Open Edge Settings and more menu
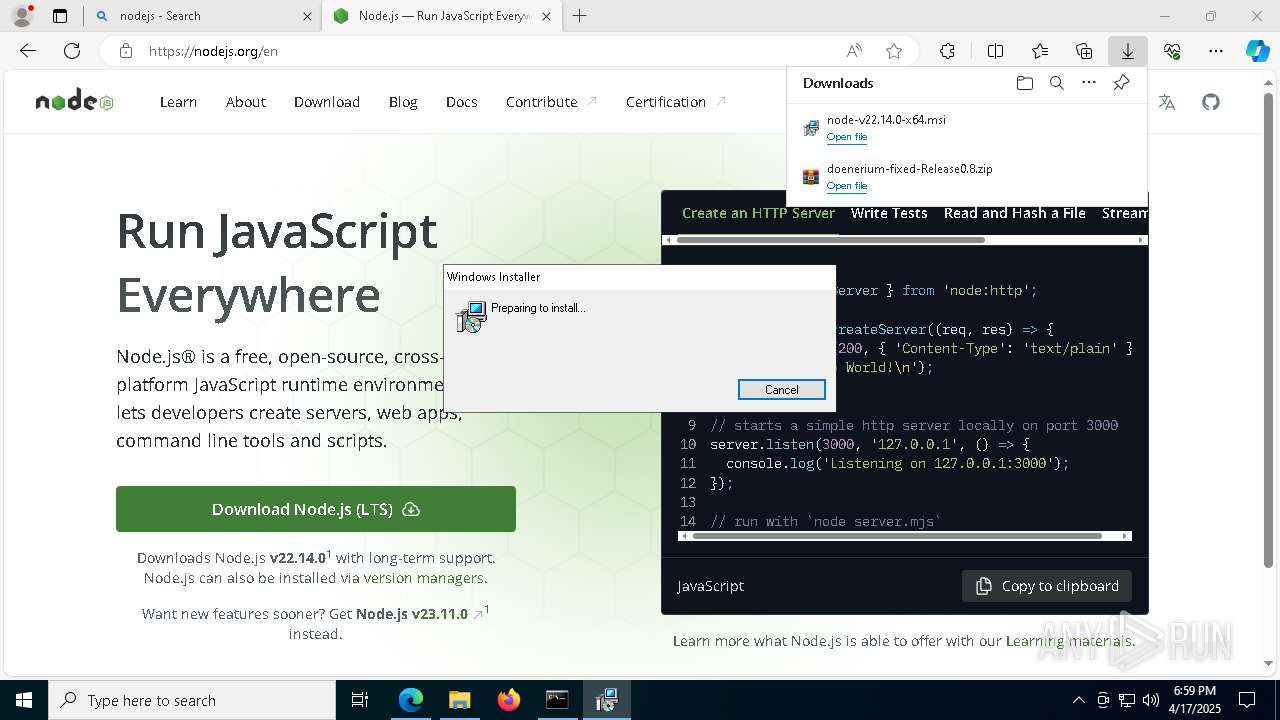The image size is (1280, 720). pos(1216,51)
